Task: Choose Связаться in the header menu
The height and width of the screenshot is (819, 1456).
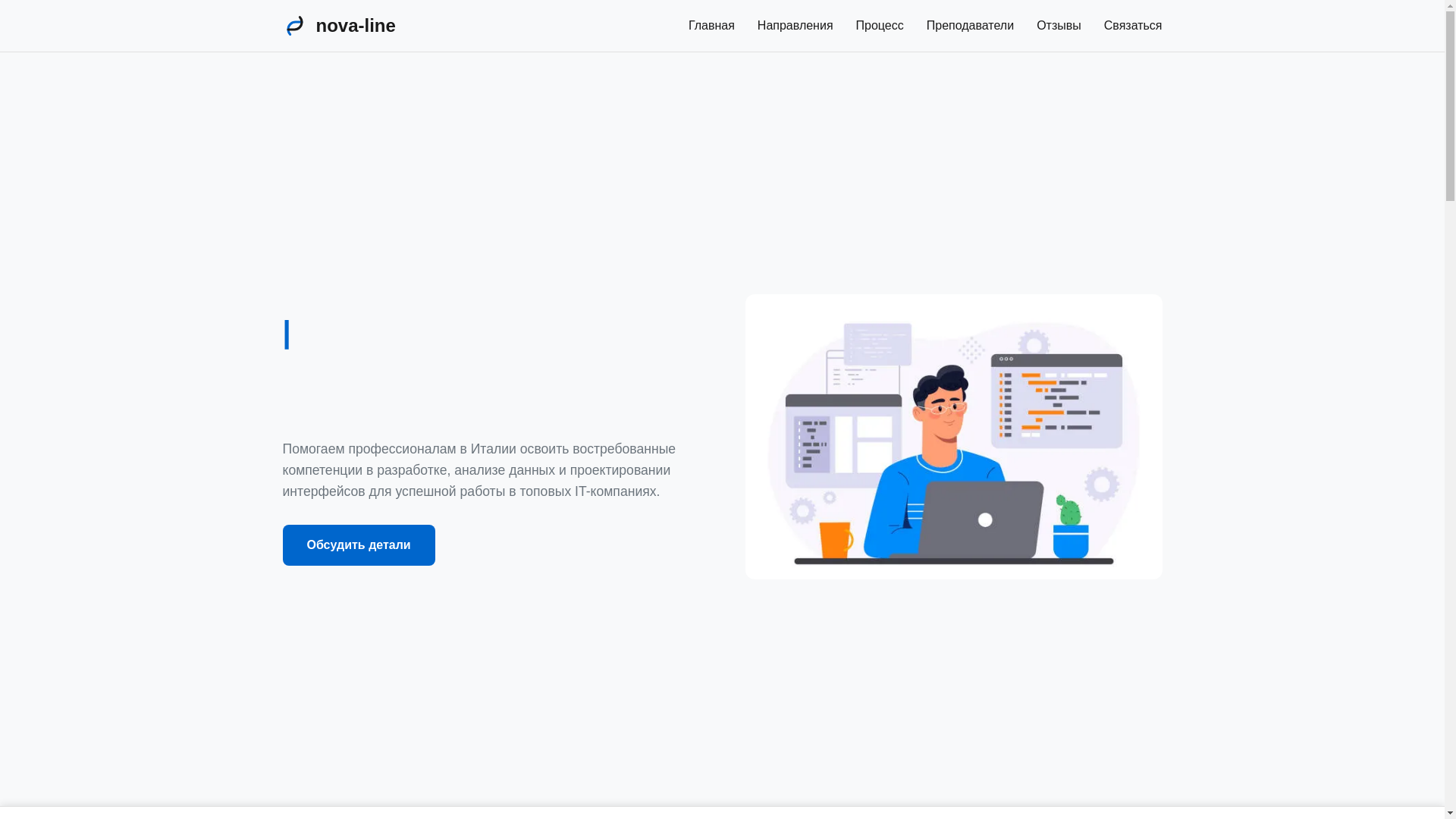Action: 1132,26
